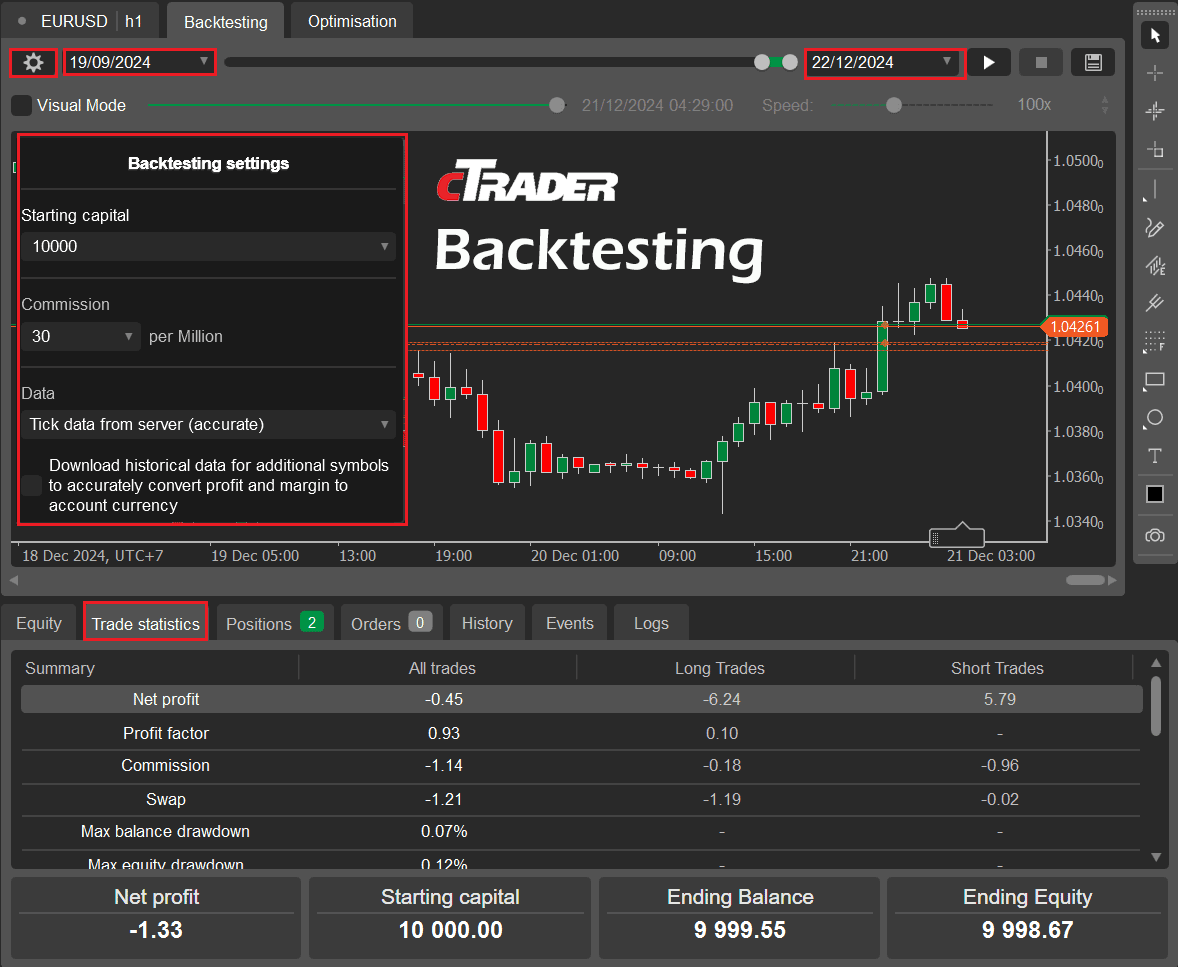The image size is (1178, 967).
Task: Tick the download historical data checkbox
Action: (x=32, y=485)
